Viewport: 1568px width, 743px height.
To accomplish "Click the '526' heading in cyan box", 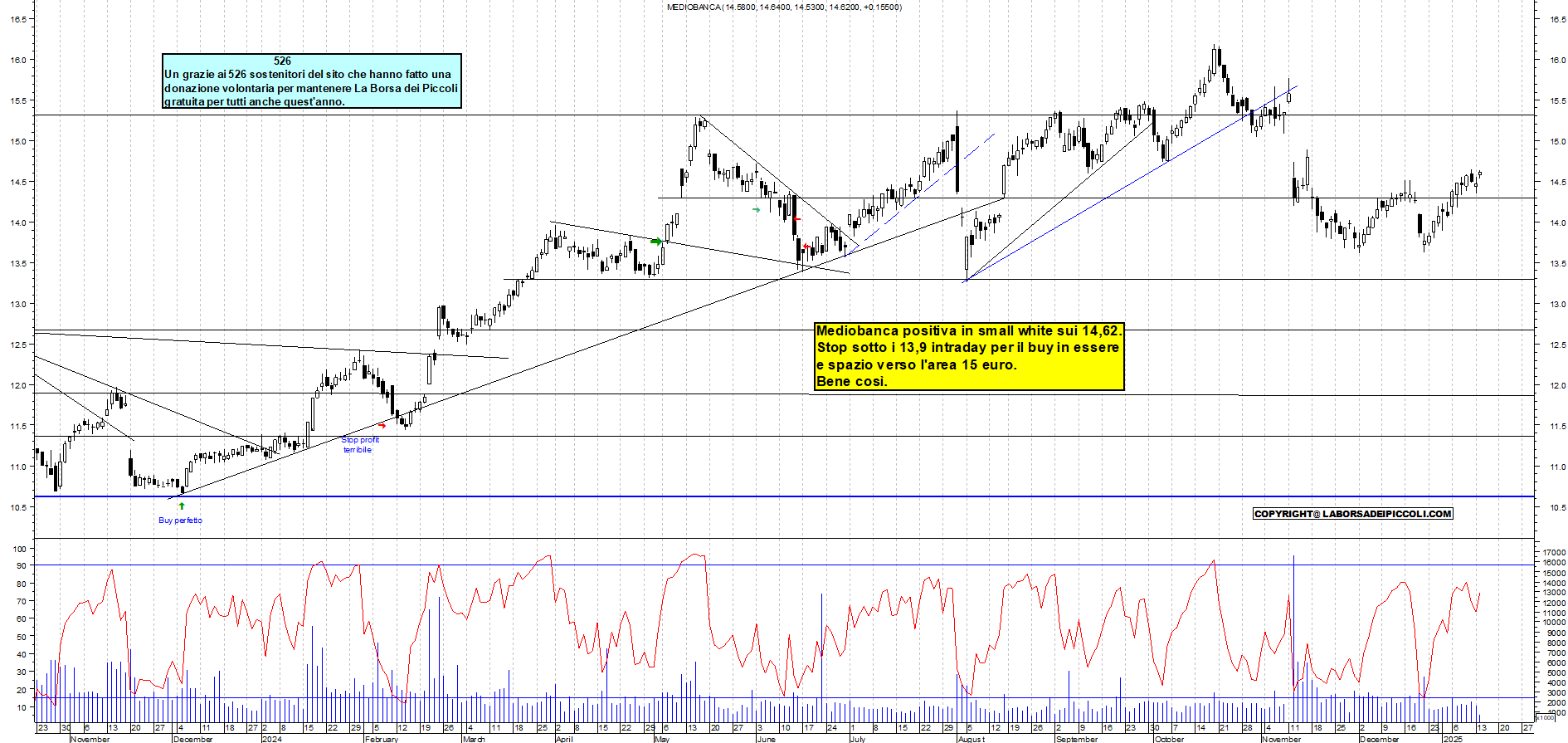I will 282,61.
